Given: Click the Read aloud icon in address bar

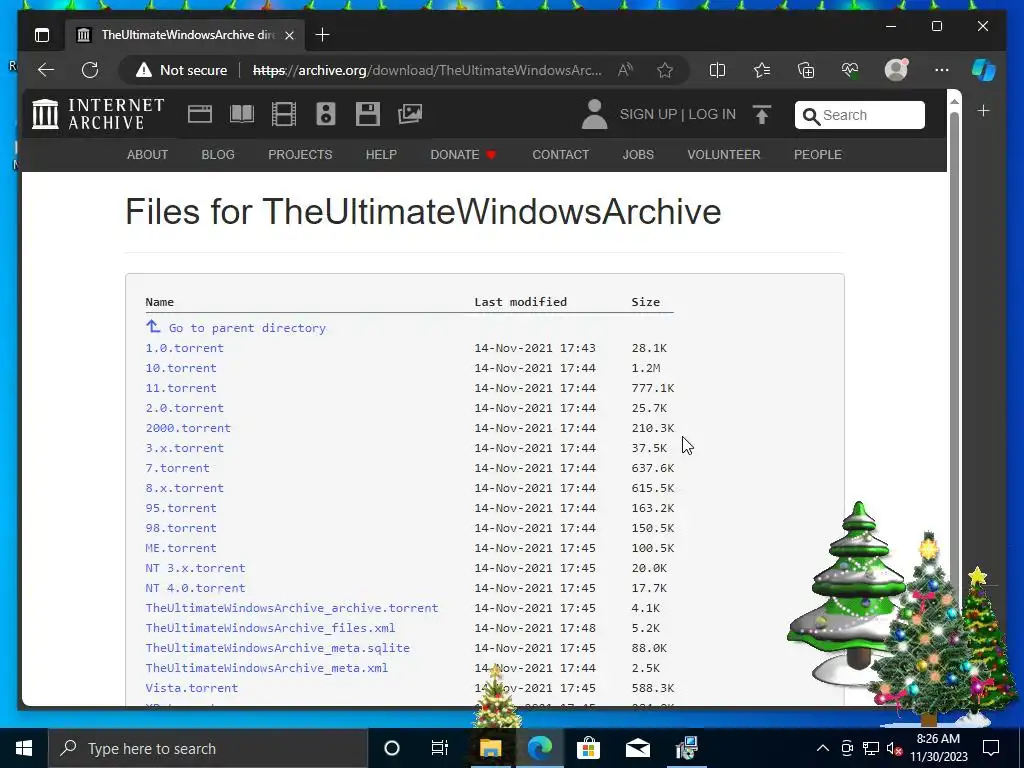Looking at the screenshot, I should 625,70.
